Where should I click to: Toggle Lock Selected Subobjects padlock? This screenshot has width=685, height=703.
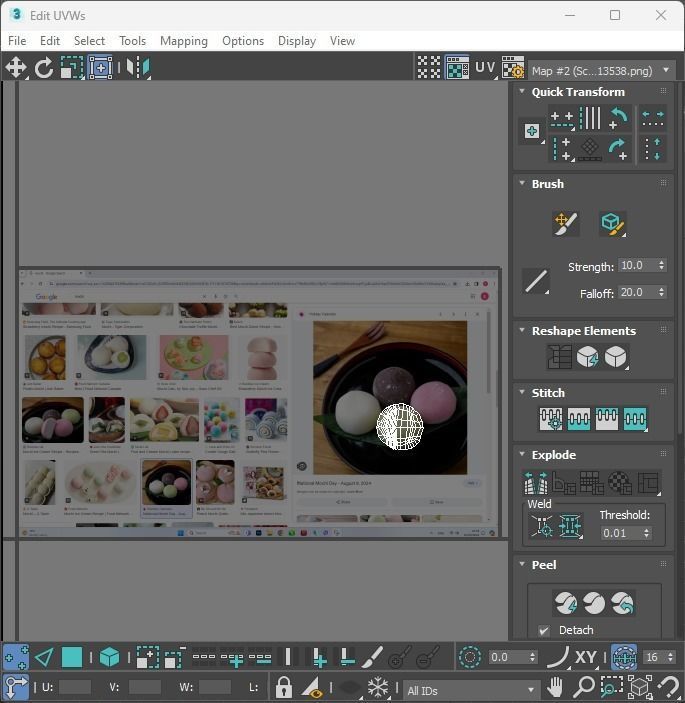(x=284, y=687)
